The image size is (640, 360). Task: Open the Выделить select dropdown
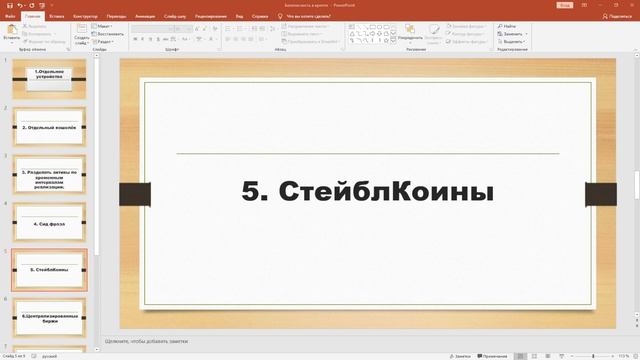tap(511, 42)
